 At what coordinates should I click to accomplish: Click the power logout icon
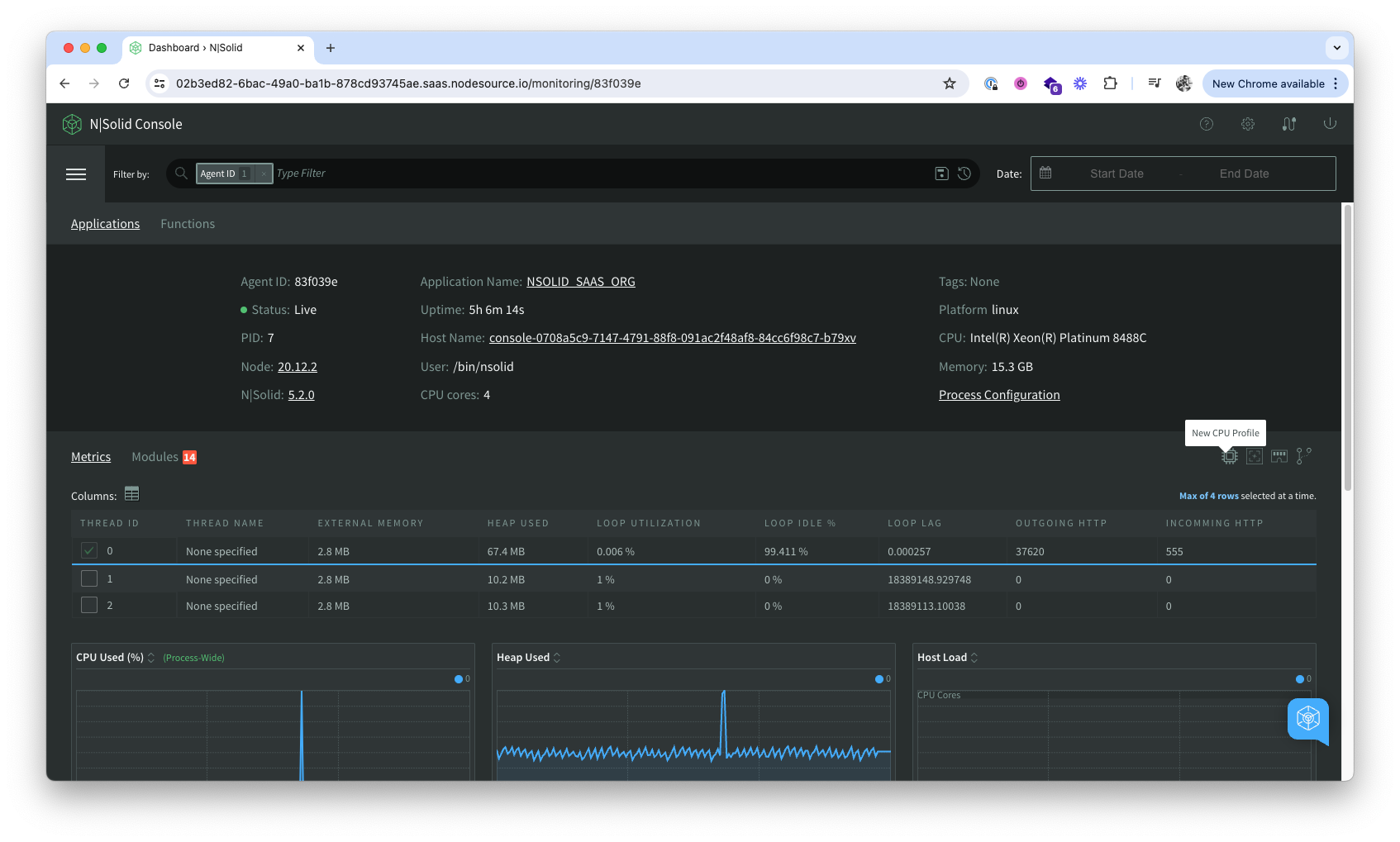click(1330, 123)
